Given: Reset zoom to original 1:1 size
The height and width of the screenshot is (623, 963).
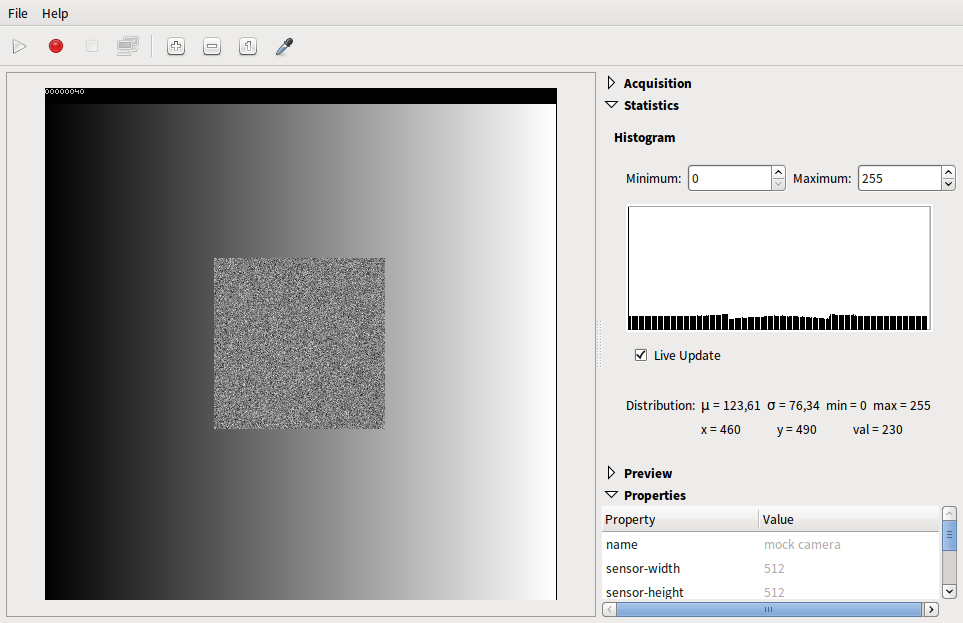Looking at the screenshot, I should (x=248, y=46).
